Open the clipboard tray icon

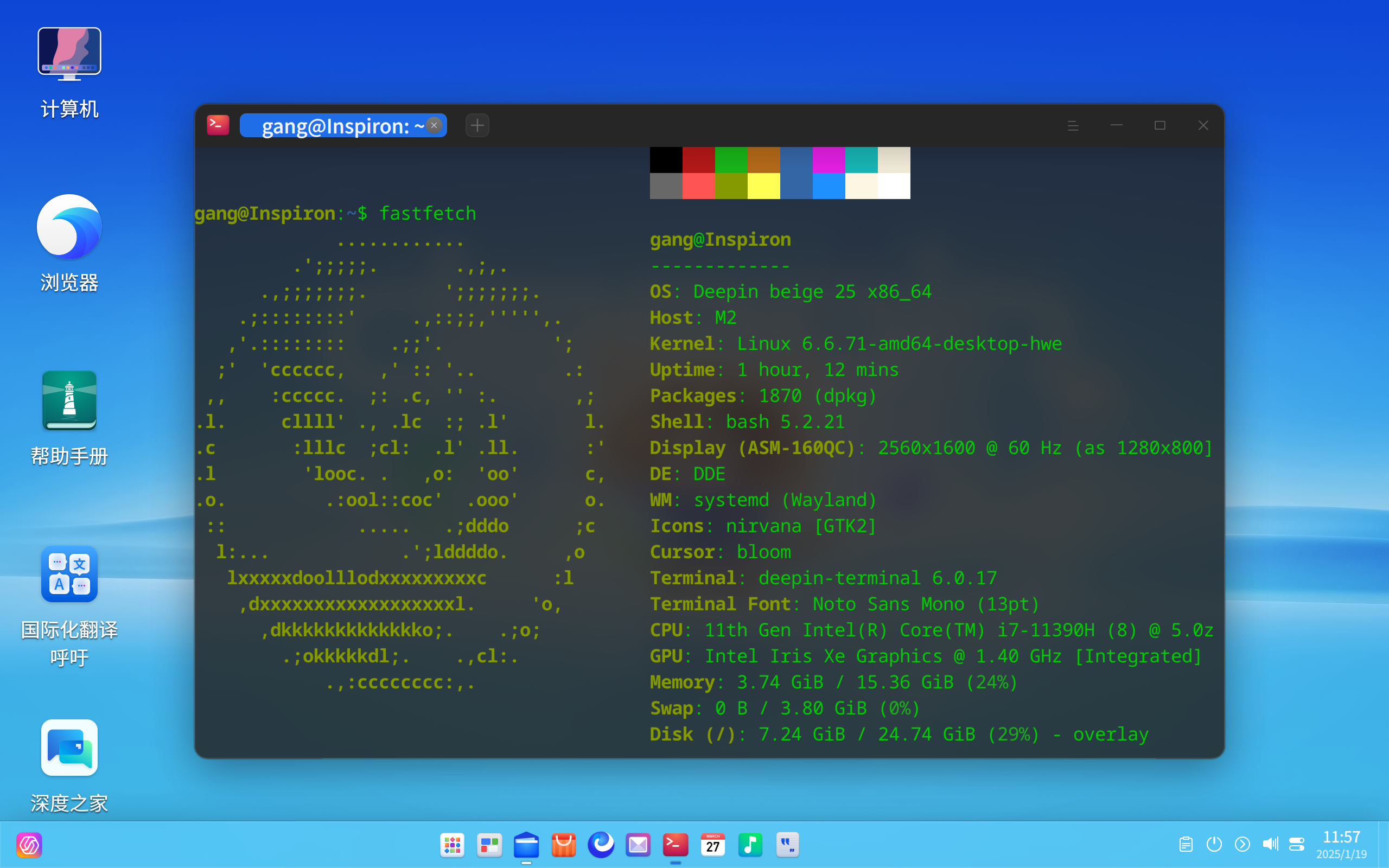tap(1186, 845)
